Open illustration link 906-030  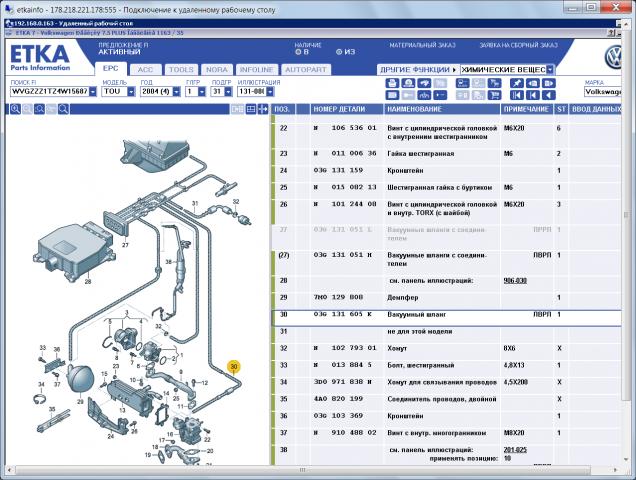point(515,281)
